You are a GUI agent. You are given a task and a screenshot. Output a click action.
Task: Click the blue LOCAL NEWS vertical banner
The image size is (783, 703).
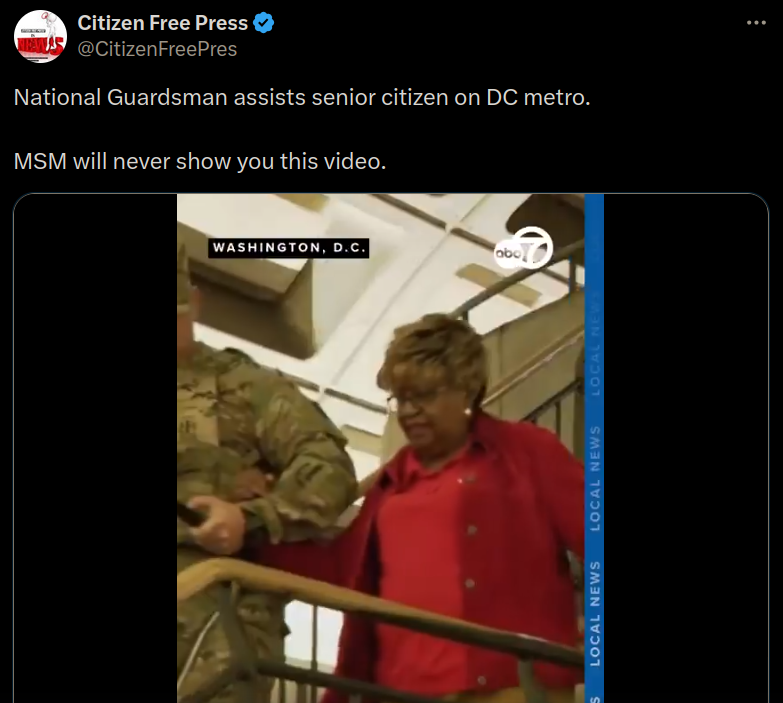coord(594,448)
